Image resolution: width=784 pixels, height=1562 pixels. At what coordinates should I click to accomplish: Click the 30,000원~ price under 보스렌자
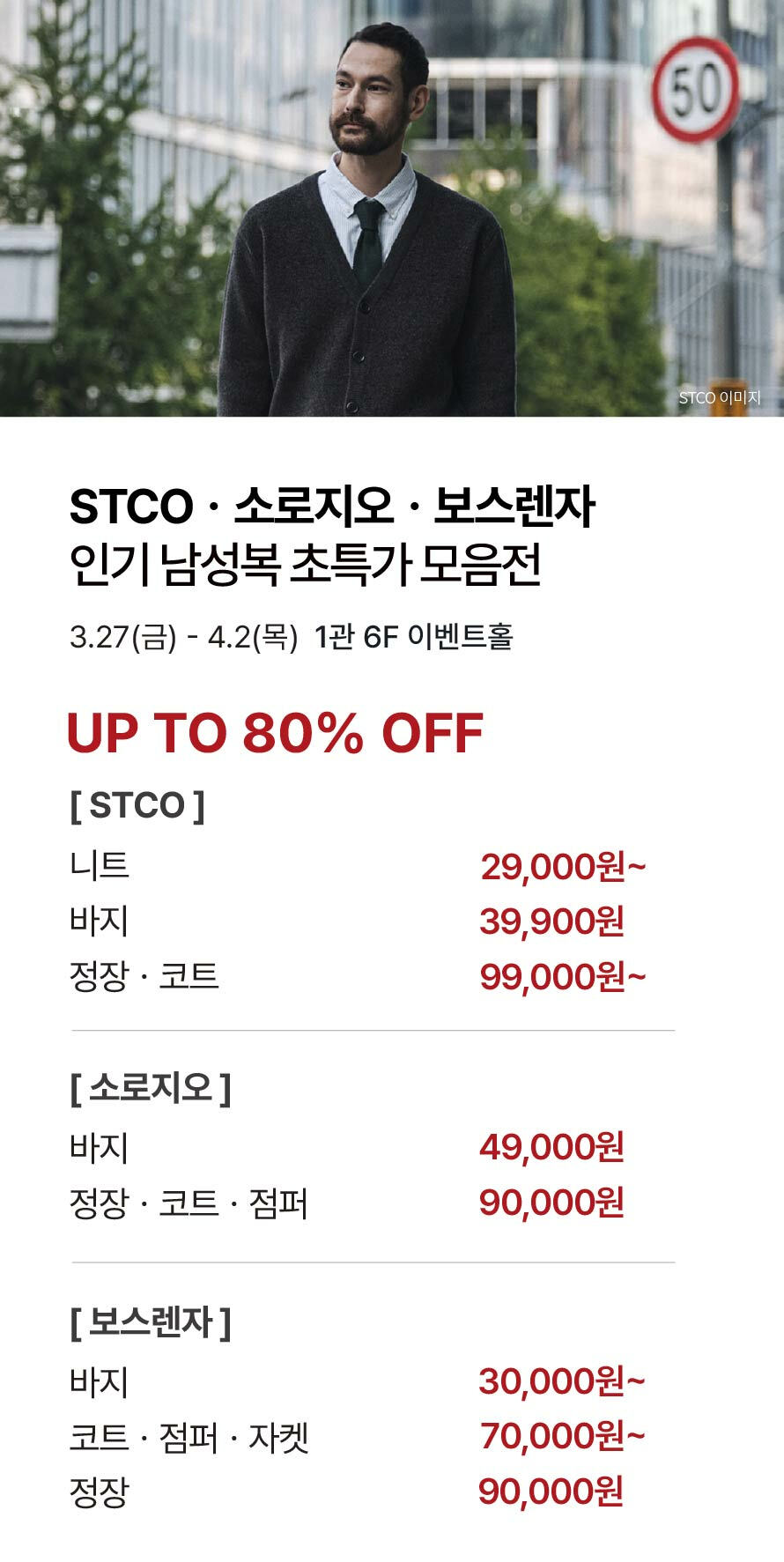tap(562, 1381)
